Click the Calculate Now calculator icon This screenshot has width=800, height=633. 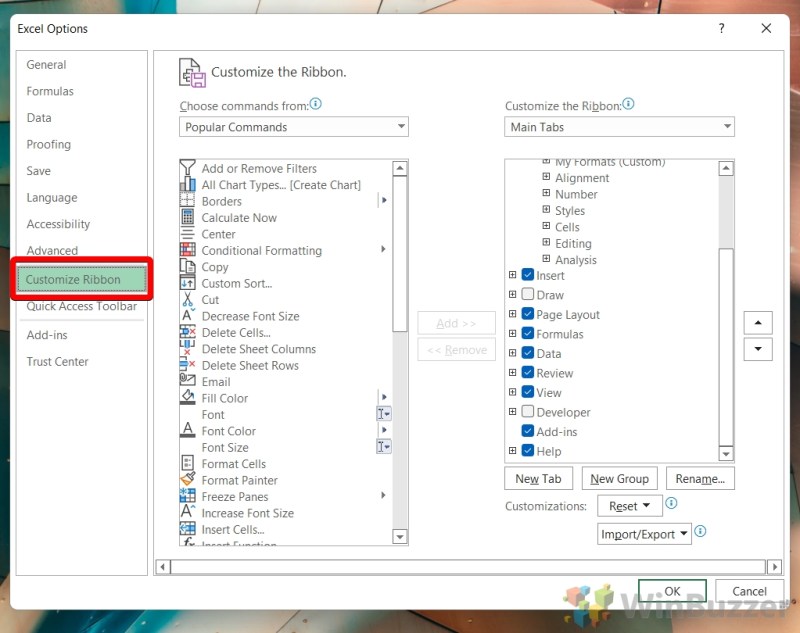point(187,217)
